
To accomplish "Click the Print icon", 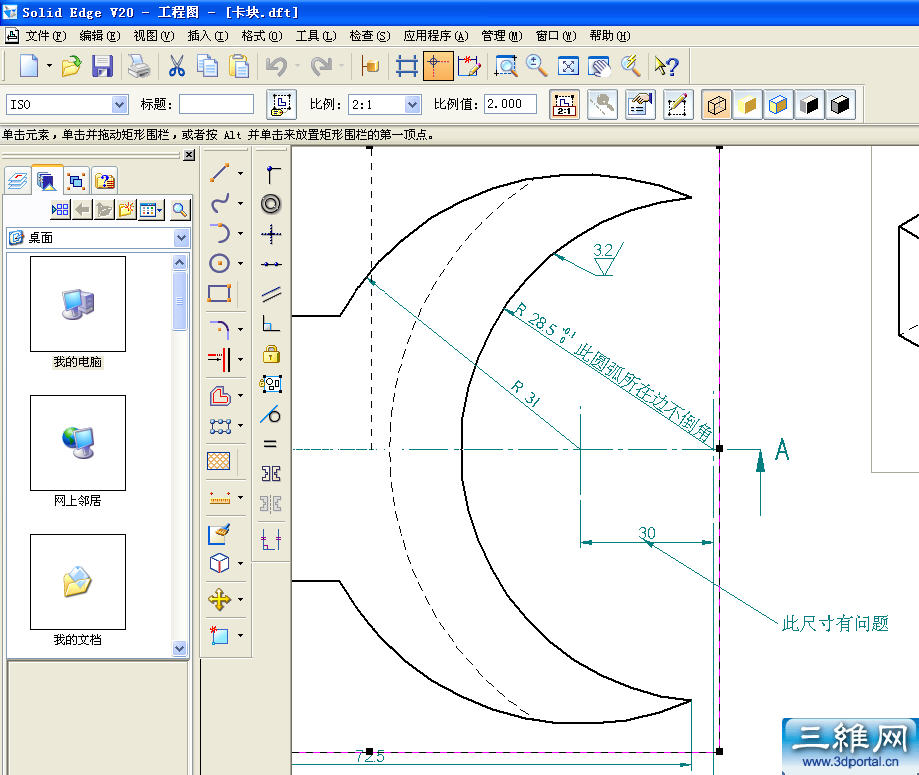I will click(x=139, y=66).
